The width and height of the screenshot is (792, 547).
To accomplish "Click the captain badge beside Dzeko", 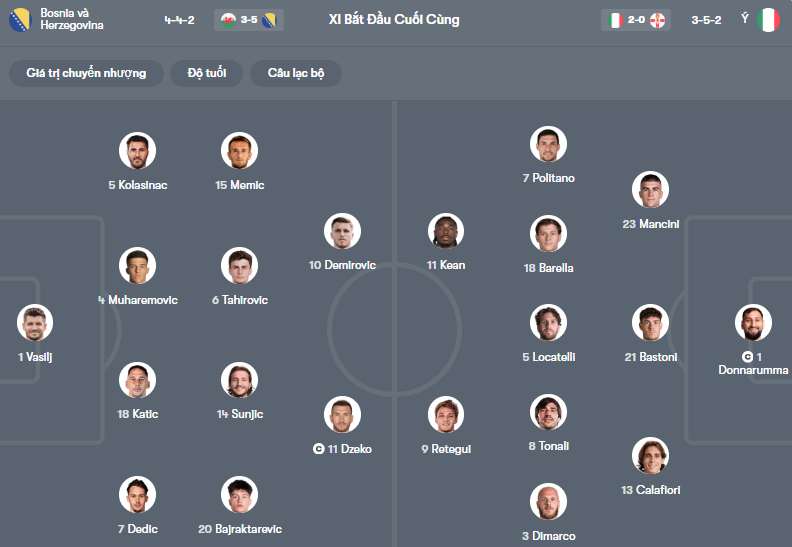I will 318,449.
